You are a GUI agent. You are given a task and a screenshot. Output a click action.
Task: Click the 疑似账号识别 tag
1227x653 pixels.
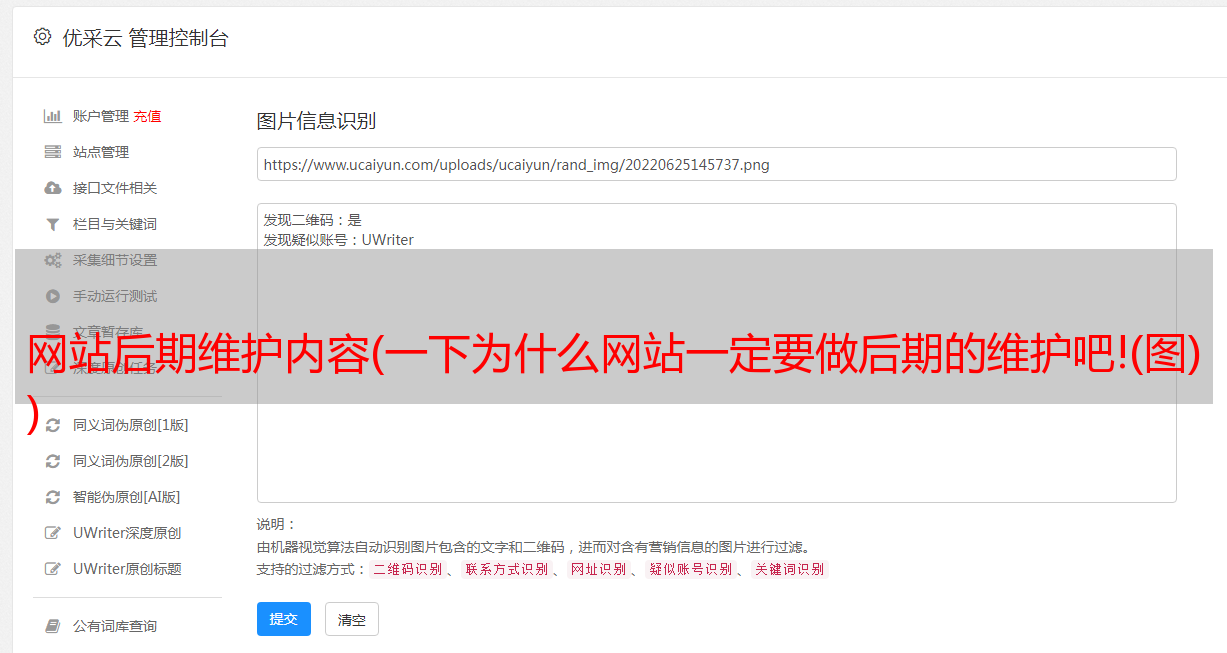coord(690,569)
